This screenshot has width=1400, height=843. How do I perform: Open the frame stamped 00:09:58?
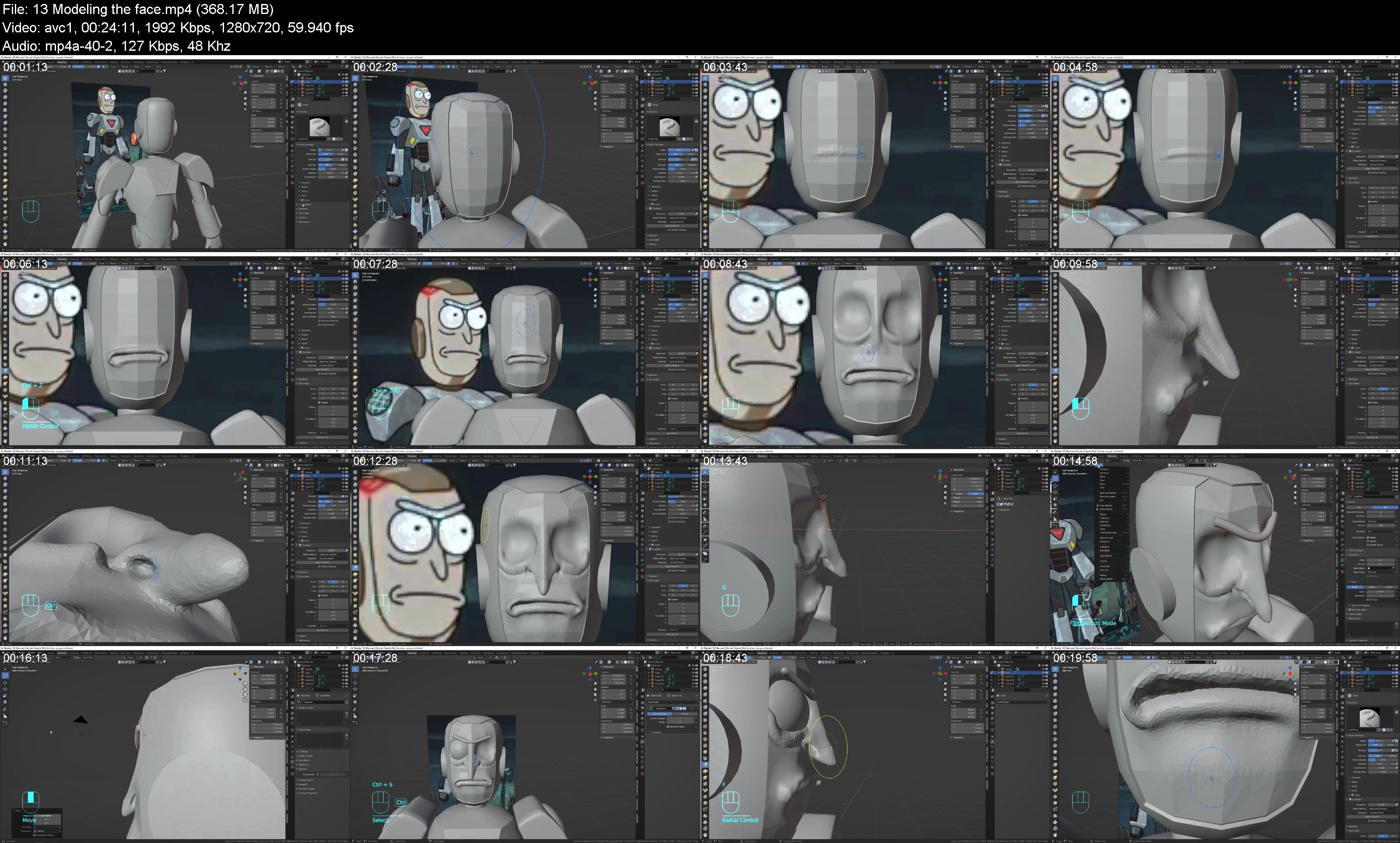click(x=1225, y=351)
